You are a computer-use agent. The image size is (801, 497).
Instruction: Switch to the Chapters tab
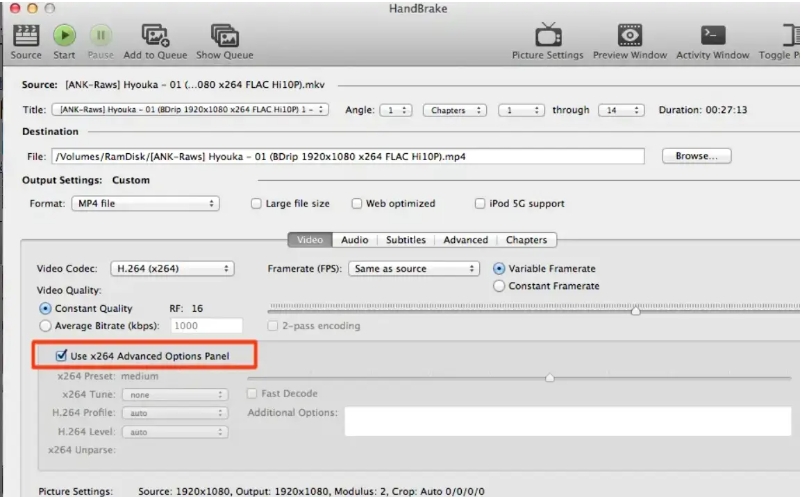[526, 240]
